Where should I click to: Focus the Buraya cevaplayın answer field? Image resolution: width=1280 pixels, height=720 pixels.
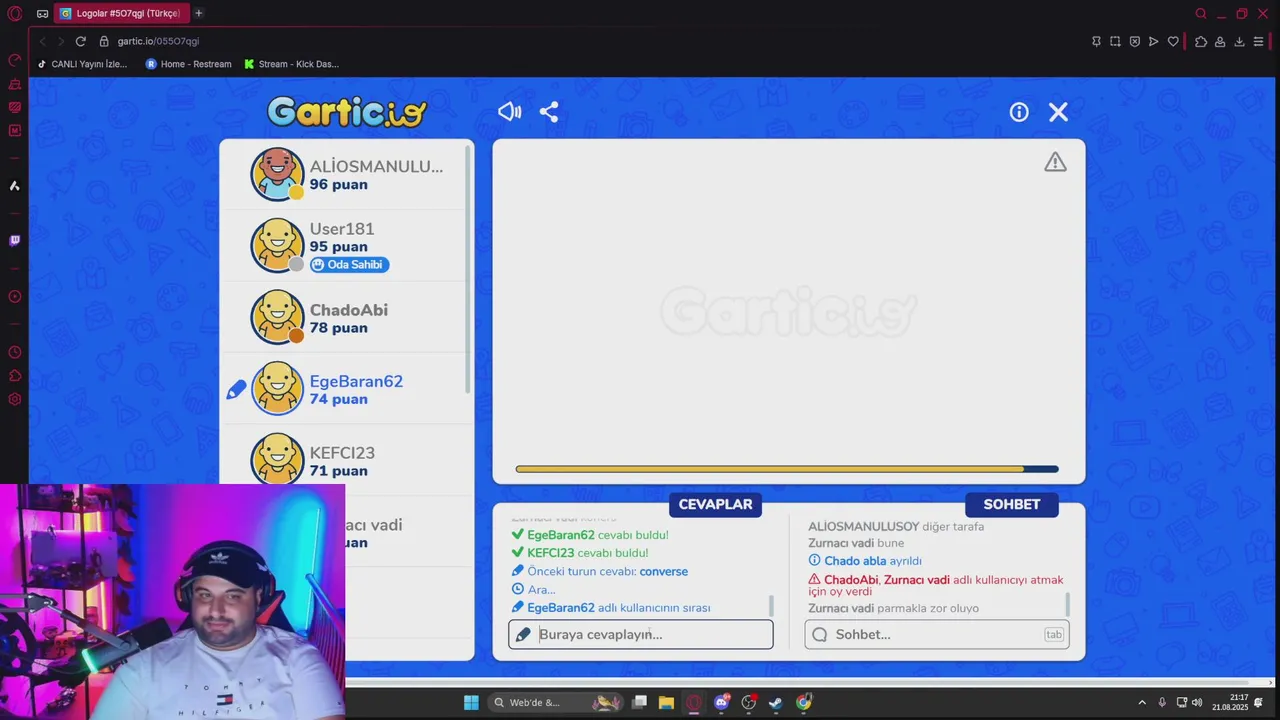[641, 634]
